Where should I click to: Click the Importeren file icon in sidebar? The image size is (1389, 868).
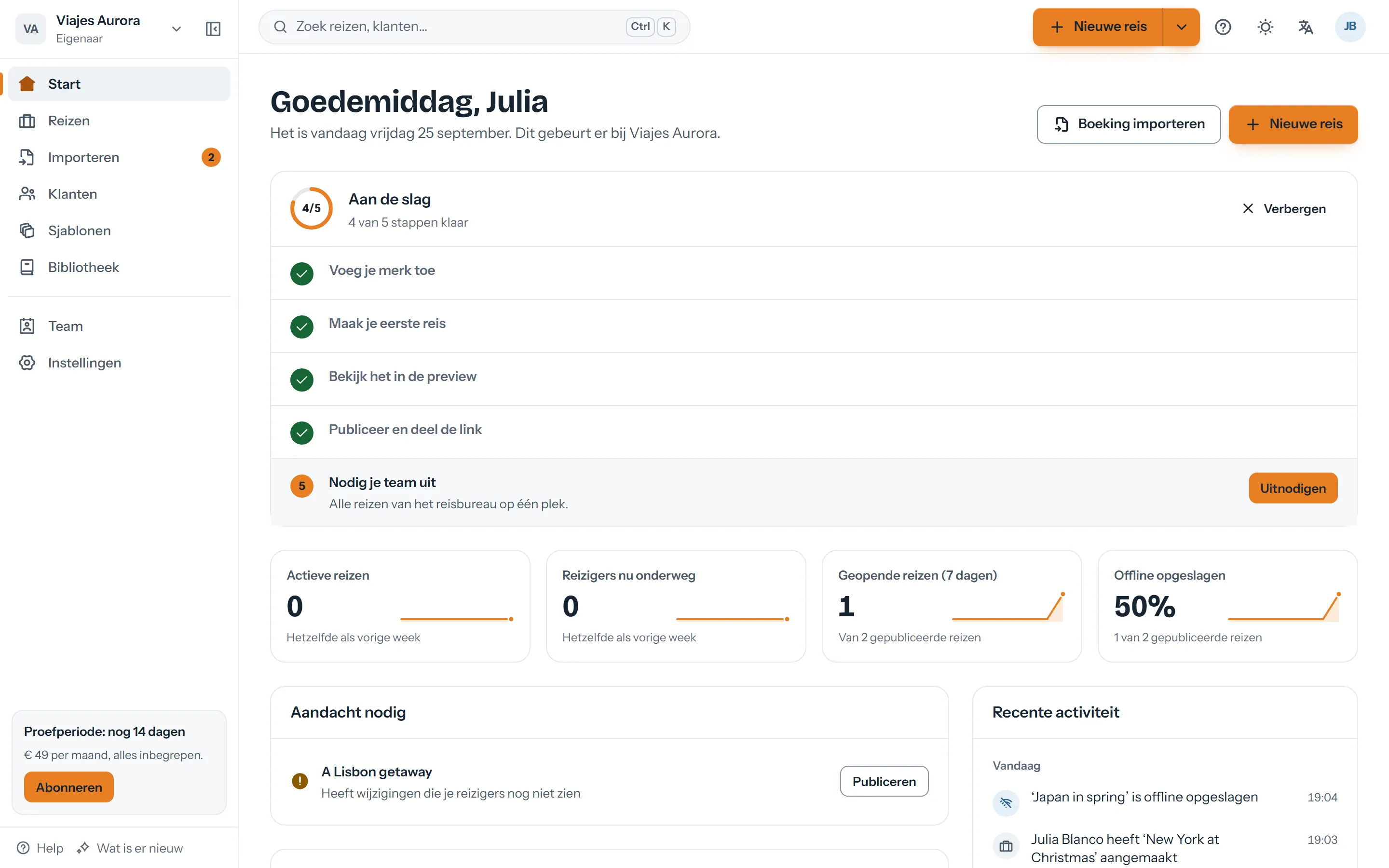pyautogui.click(x=27, y=157)
